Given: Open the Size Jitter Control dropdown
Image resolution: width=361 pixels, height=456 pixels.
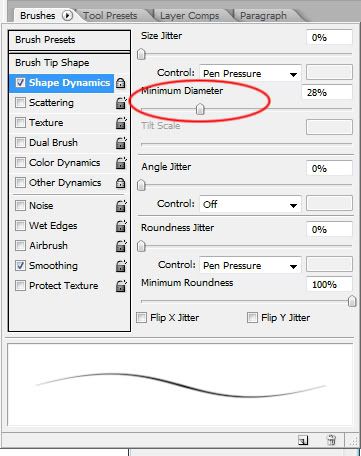Looking at the screenshot, I should [250, 74].
